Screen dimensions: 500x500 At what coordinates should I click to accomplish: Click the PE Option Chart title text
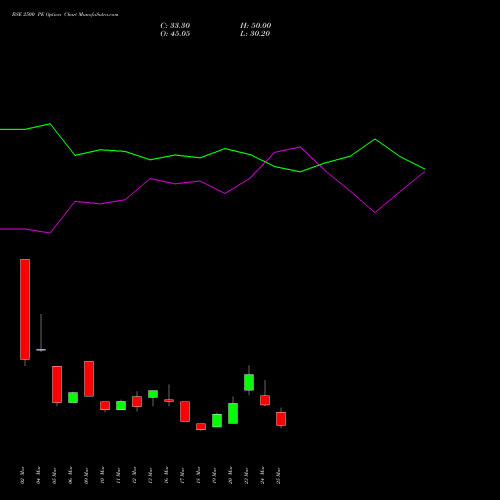coord(65,15)
